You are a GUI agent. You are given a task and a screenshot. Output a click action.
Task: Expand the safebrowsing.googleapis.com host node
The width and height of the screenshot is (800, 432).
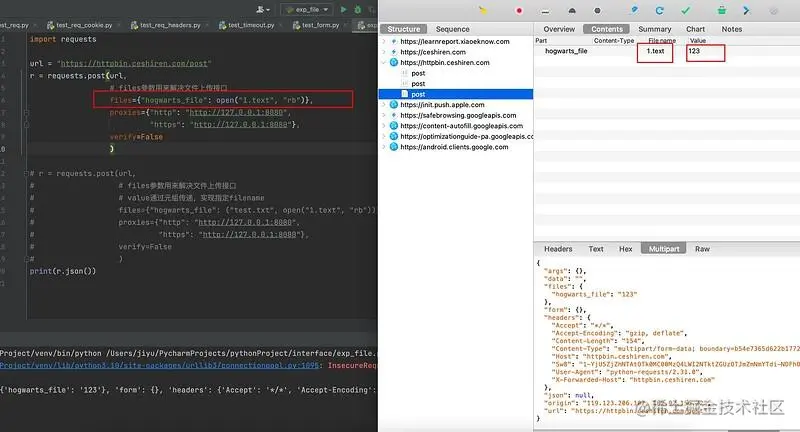(x=384, y=115)
